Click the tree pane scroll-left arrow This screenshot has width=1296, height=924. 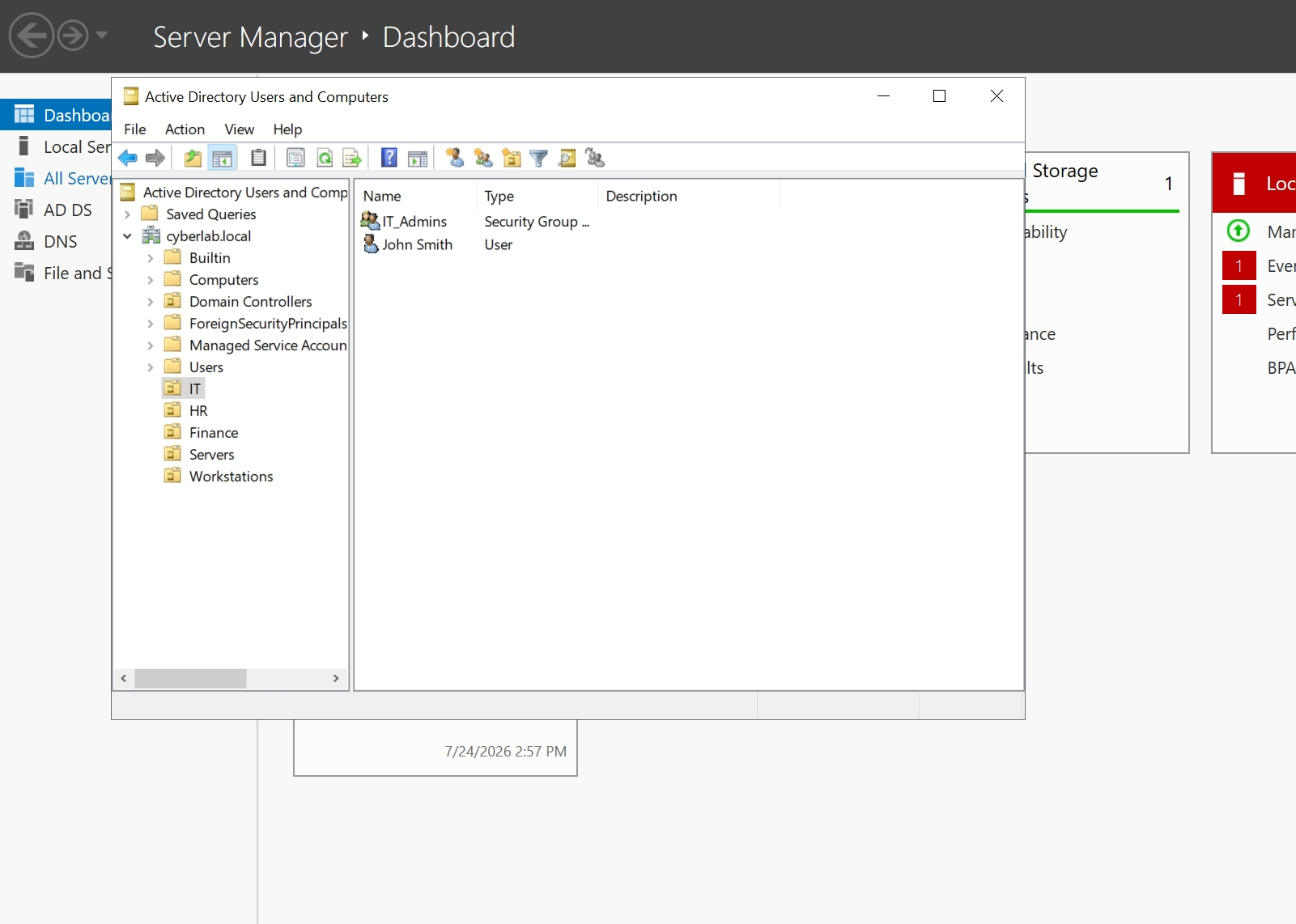pyautogui.click(x=123, y=678)
